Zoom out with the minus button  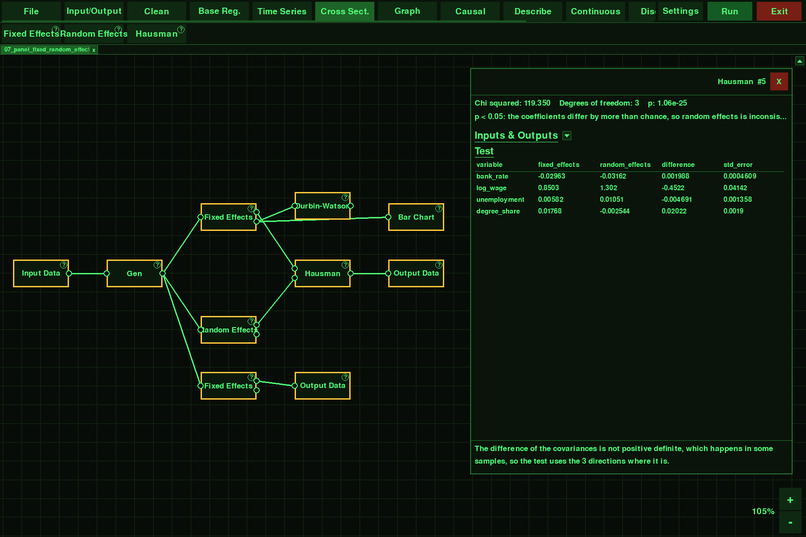tap(790, 523)
